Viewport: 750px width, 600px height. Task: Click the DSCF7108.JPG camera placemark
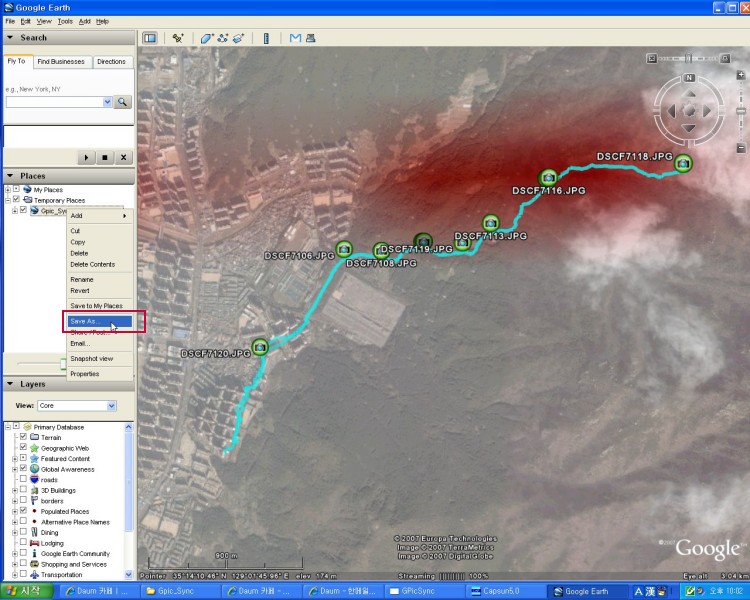click(x=381, y=250)
